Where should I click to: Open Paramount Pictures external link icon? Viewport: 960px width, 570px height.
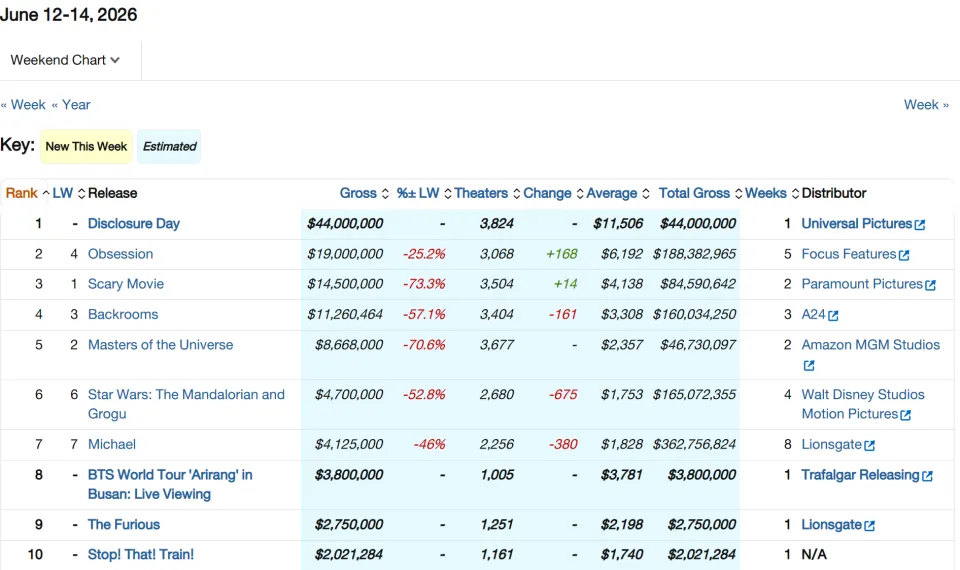[x=931, y=285]
